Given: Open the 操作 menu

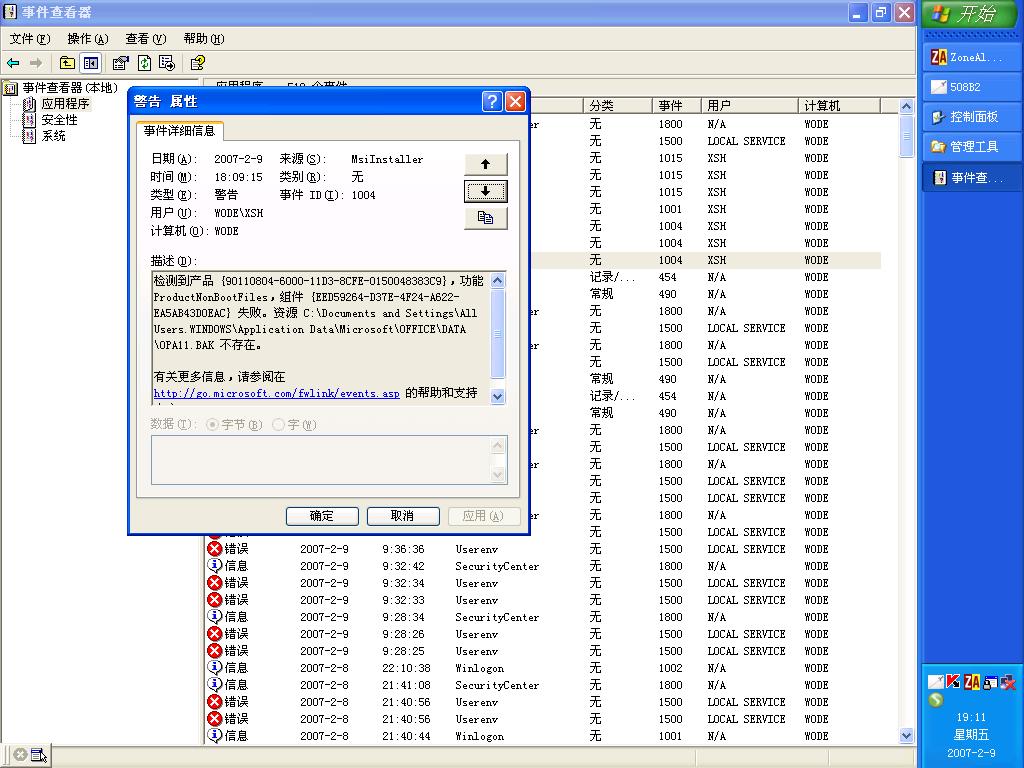Looking at the screenshot, I should [88, 39].
